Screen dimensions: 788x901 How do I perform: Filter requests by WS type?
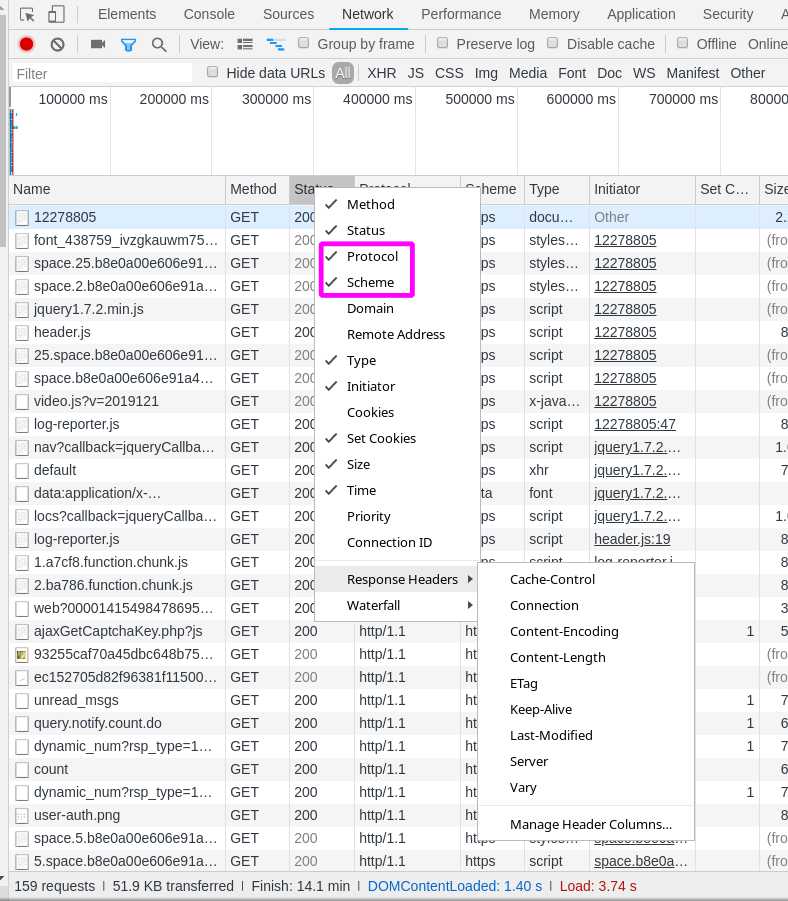(x=644, y=73)
